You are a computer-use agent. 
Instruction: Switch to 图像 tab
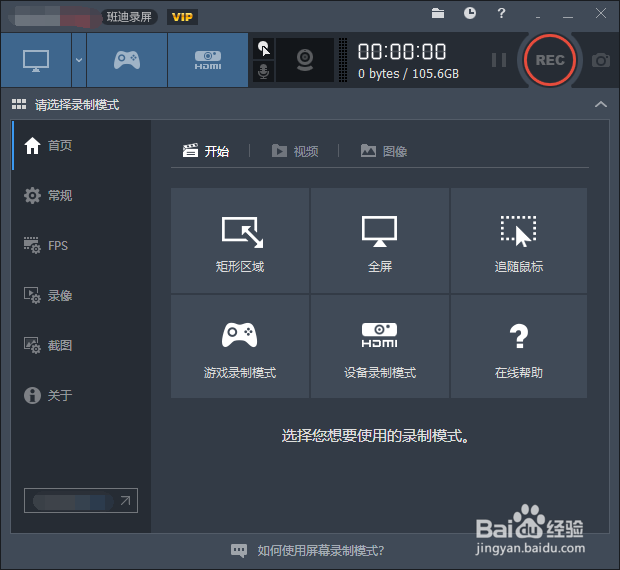[384, 151]
